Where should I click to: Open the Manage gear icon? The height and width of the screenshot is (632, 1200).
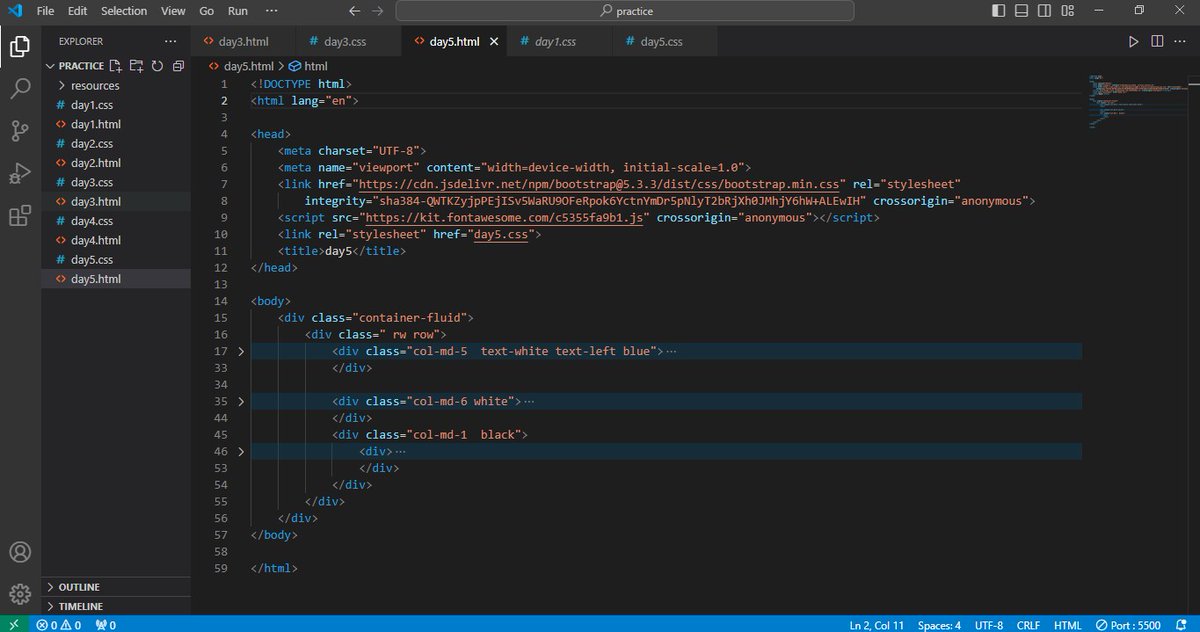[20, 593]
